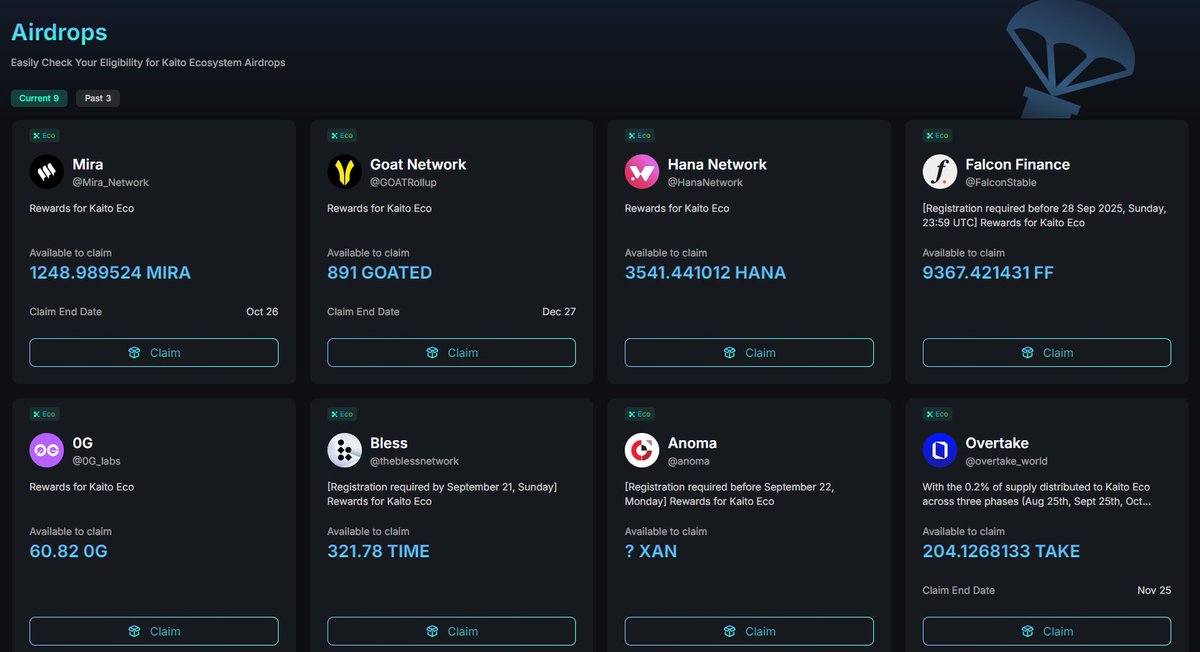Claim the MIRA airdrop
The image size is (1200, 652).
pos(154,353)
